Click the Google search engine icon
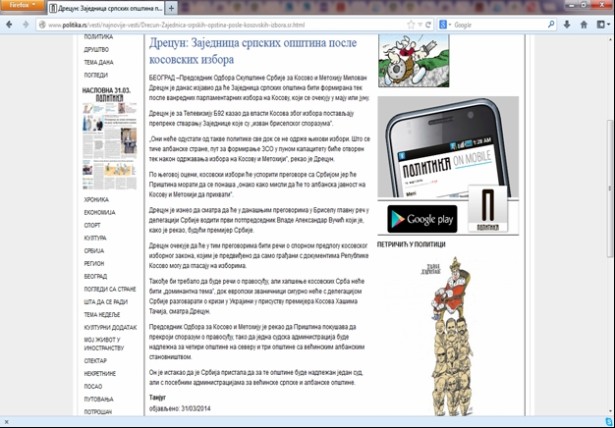Viewport: 615px width, 428px height. coord(443,25)
